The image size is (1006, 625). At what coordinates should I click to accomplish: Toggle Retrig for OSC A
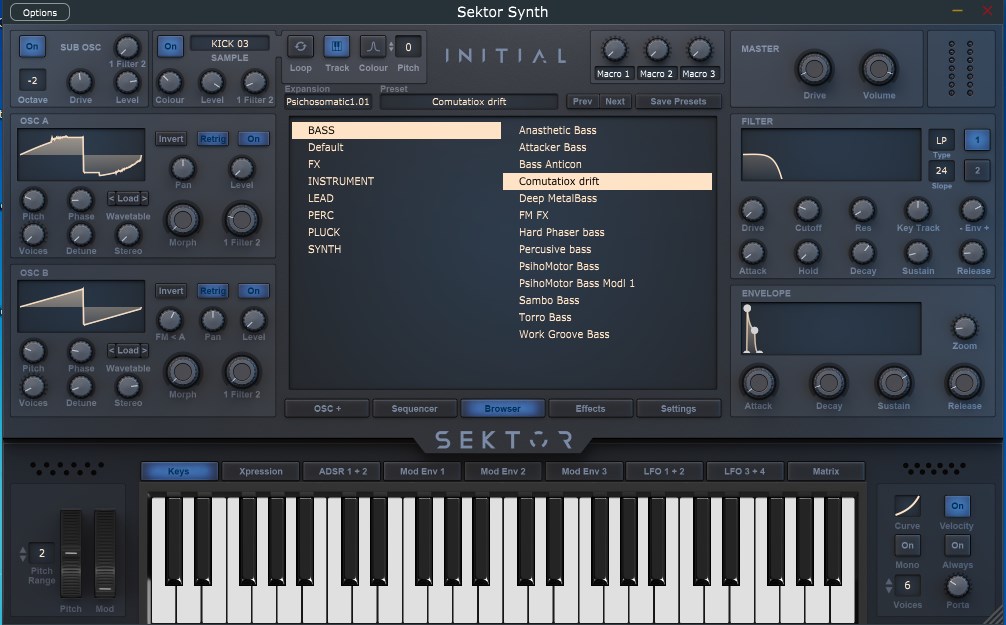(212, 139)
